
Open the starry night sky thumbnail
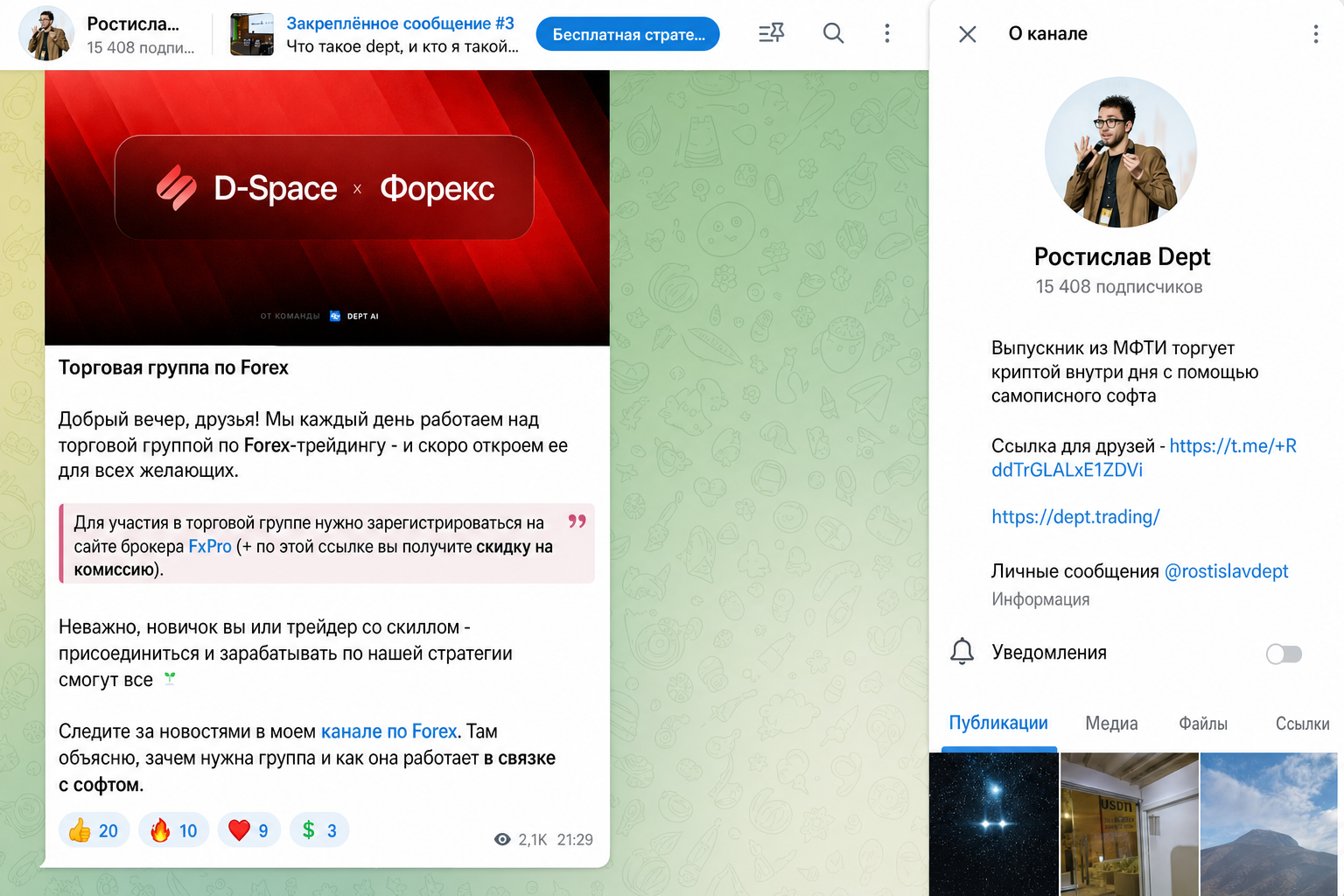click(x=994, y=824)
